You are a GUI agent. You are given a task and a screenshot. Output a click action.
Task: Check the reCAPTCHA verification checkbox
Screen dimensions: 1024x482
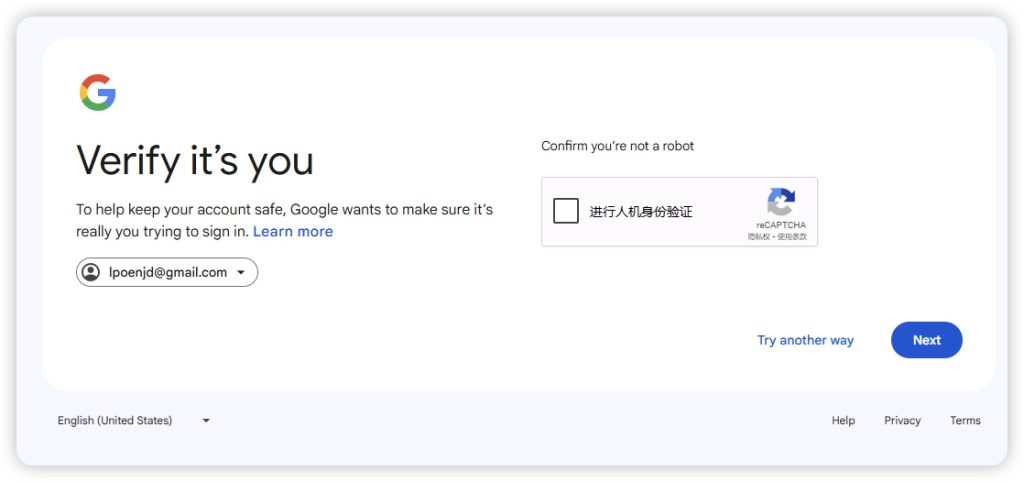(x=566, y=211)
